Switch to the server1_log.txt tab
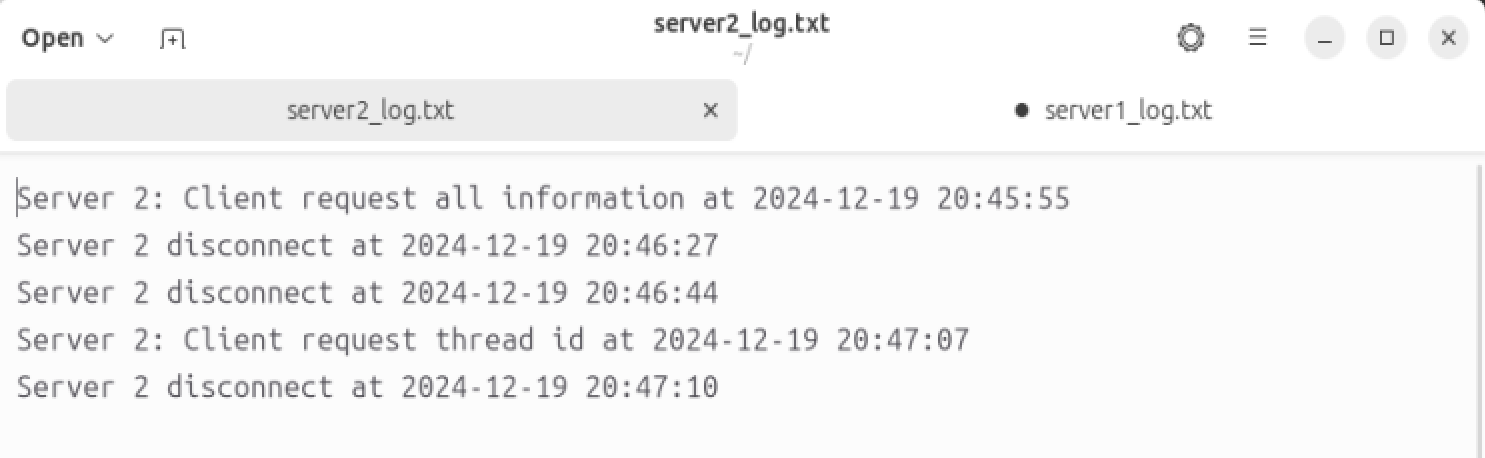 pos(1113,111)
